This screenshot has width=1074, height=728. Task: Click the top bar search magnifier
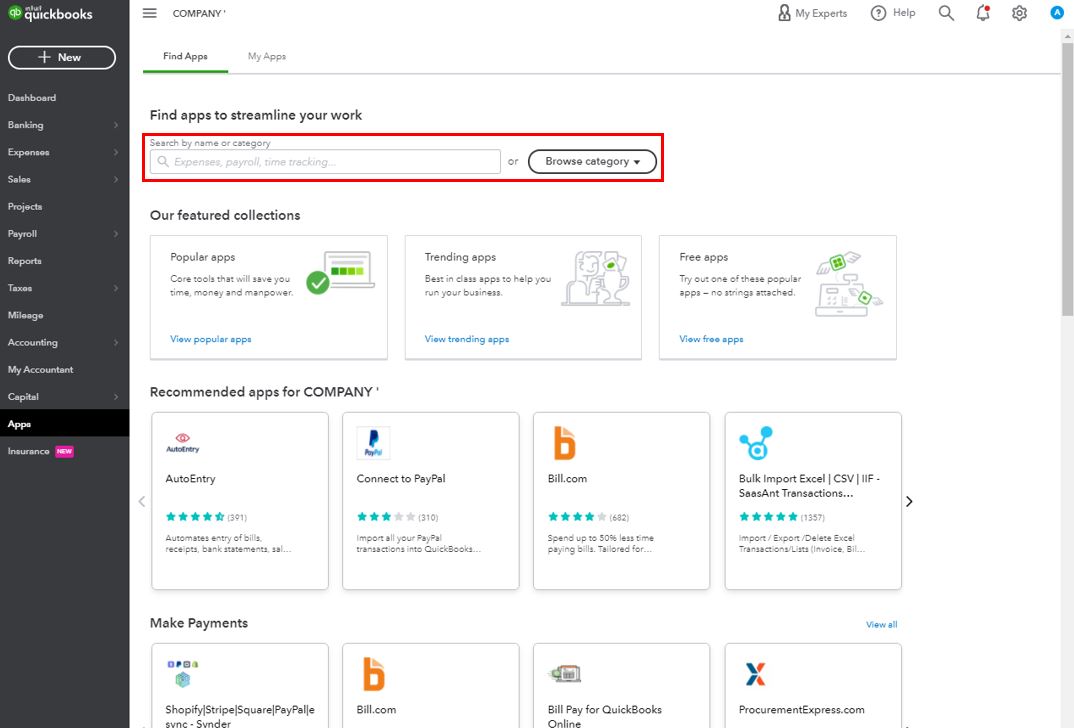(x=946, y=13)
